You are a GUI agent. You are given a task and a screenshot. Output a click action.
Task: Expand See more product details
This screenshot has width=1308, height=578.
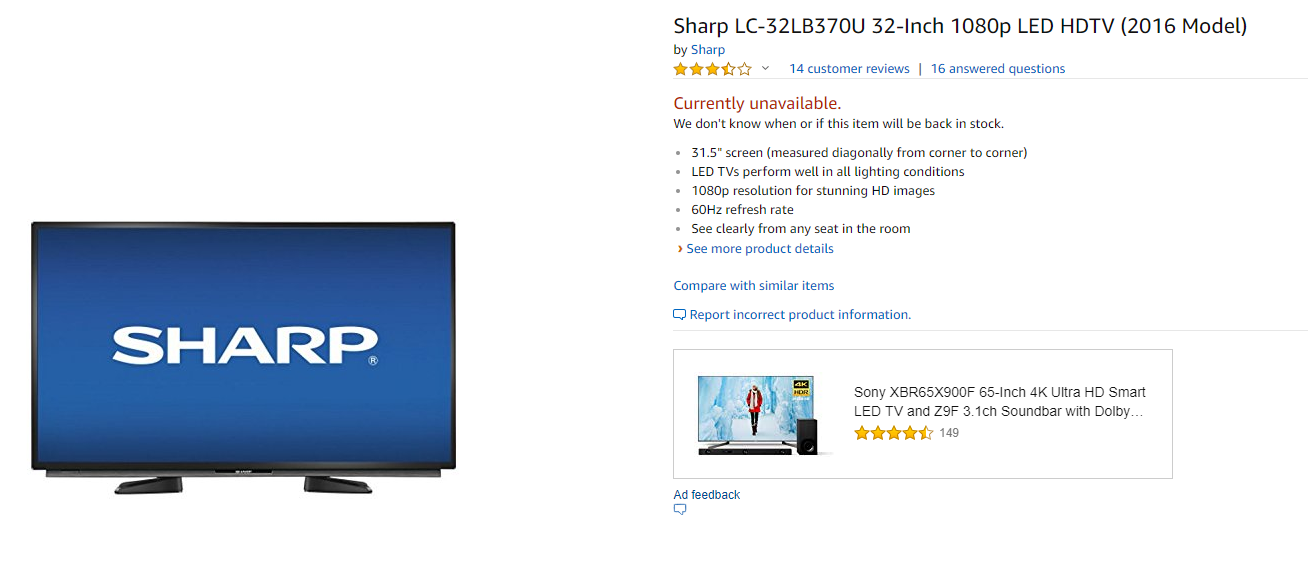pos(760,249)
